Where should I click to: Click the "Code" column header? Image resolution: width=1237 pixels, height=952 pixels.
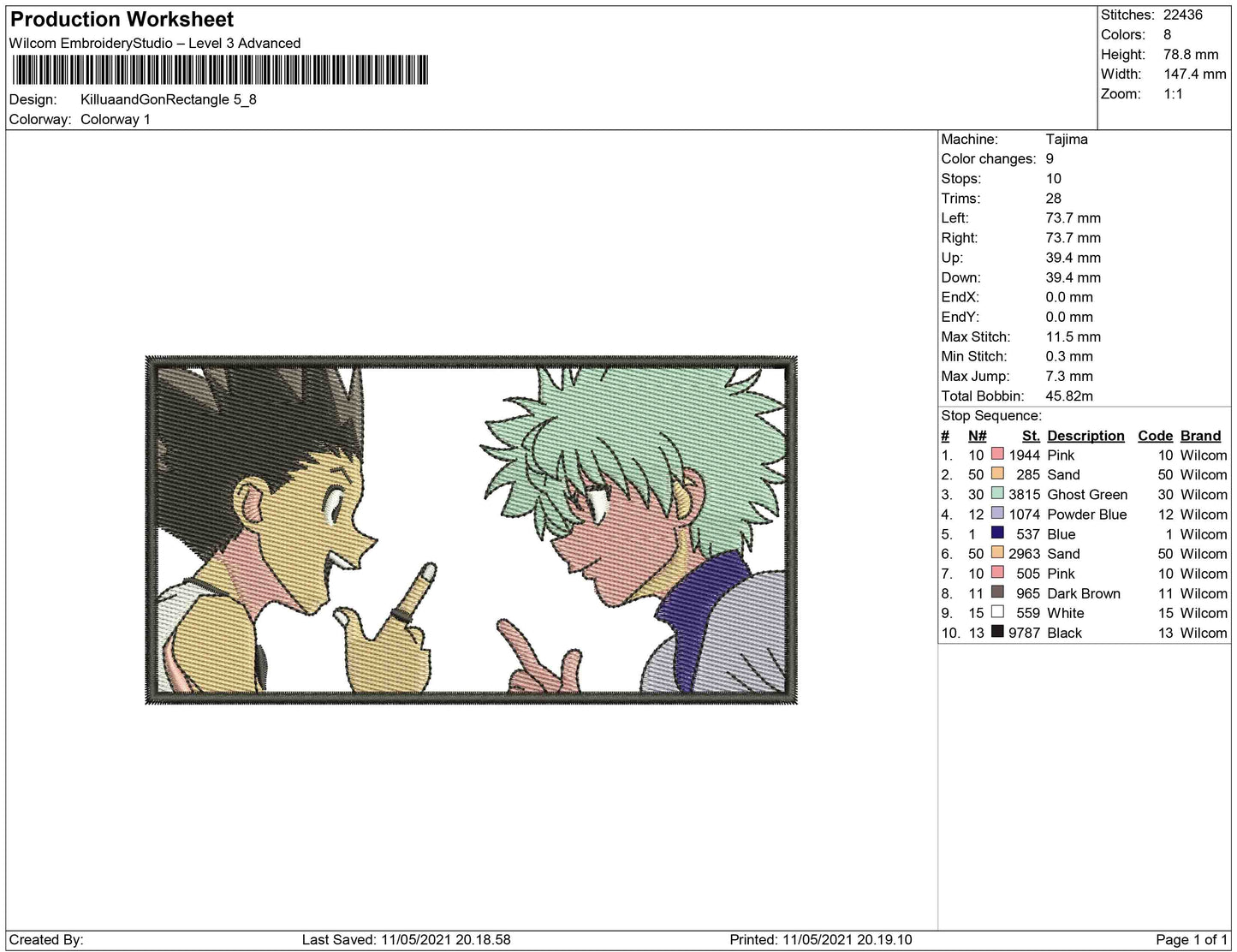tap(1156, 436)
